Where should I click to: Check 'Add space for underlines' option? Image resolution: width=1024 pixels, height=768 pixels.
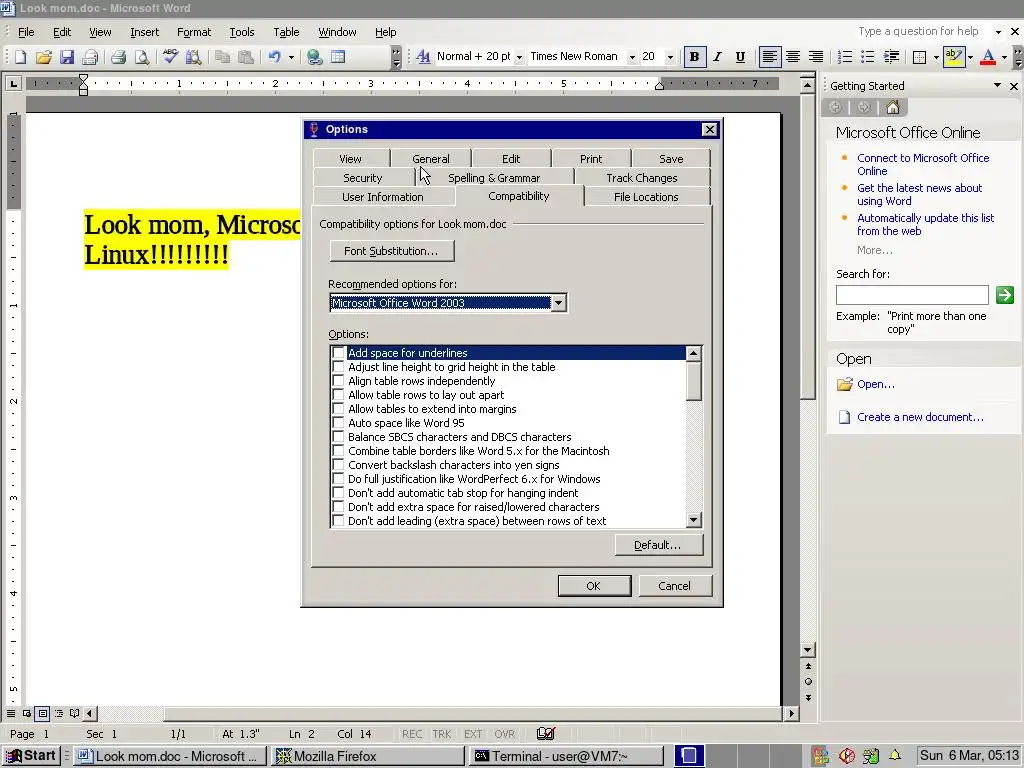(x=338, y=353)
